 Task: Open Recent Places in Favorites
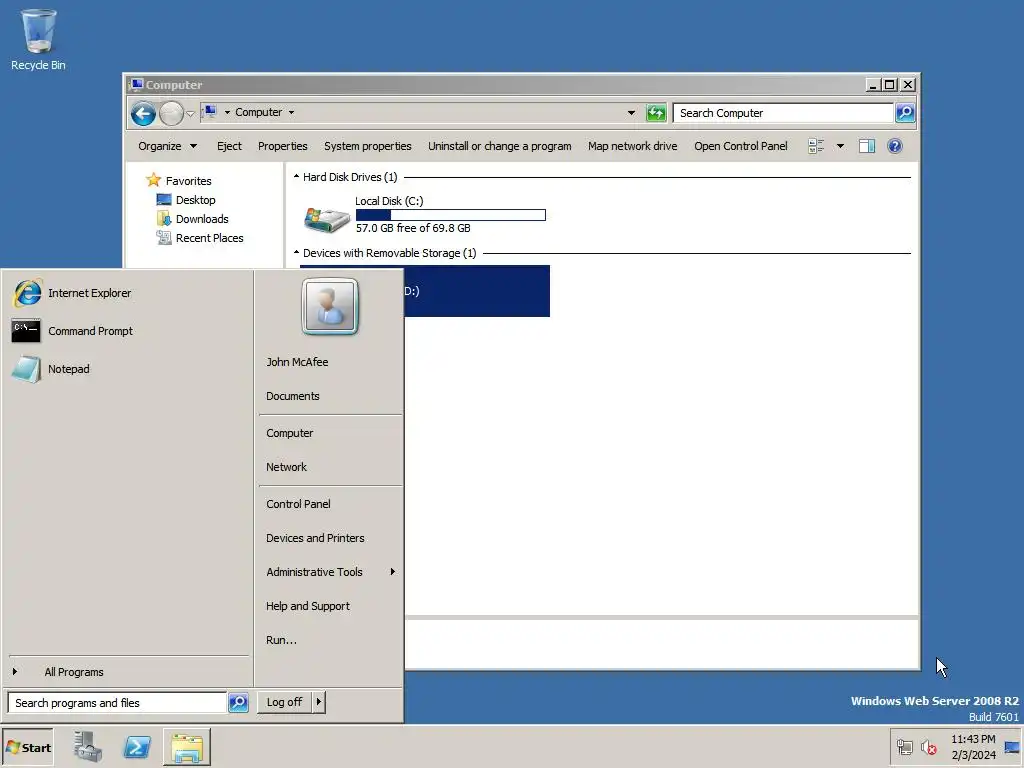click(209, 238)
